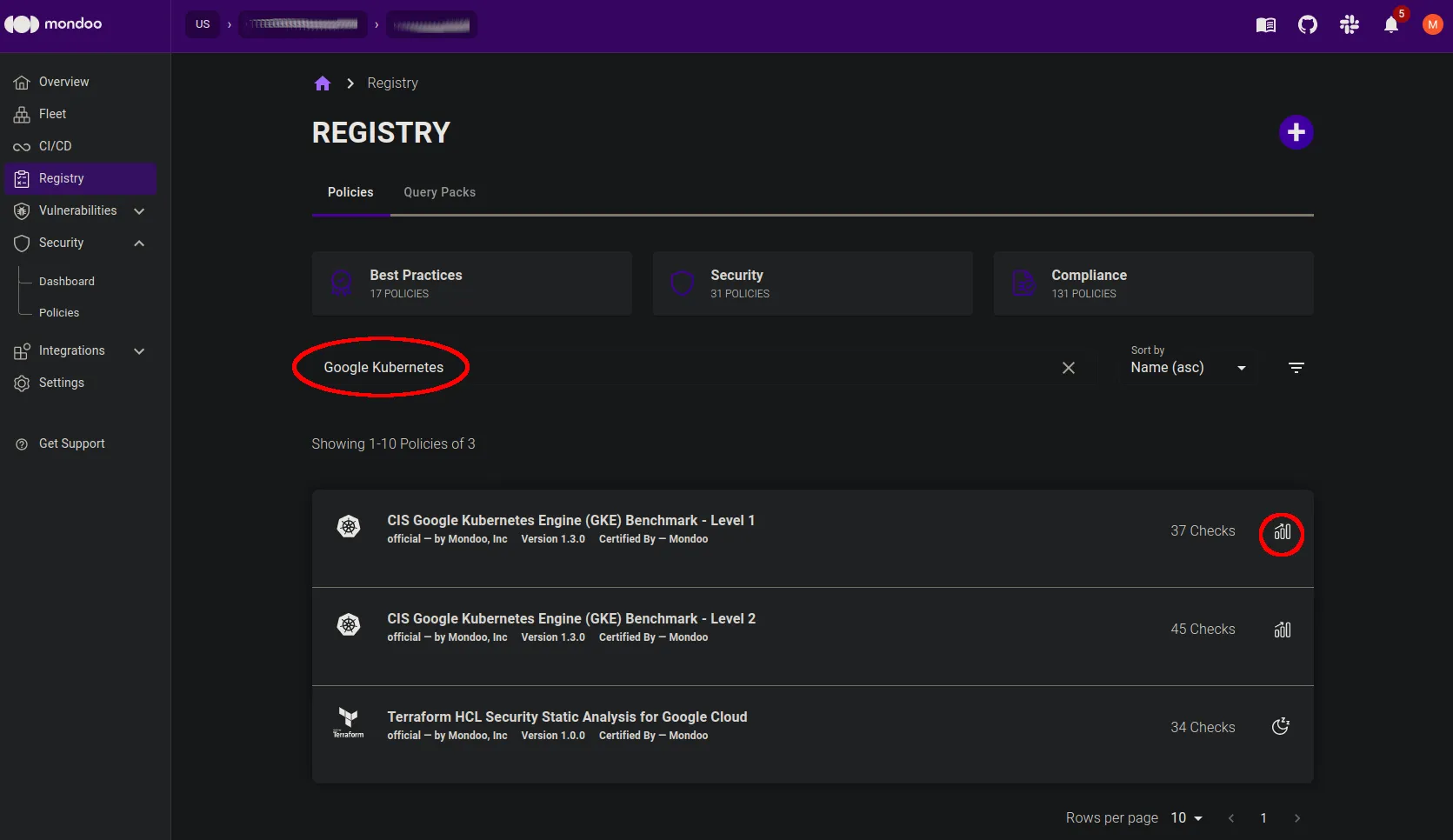
Task: Open Settings in the sidebar
Action: click(x=78, y=383)
